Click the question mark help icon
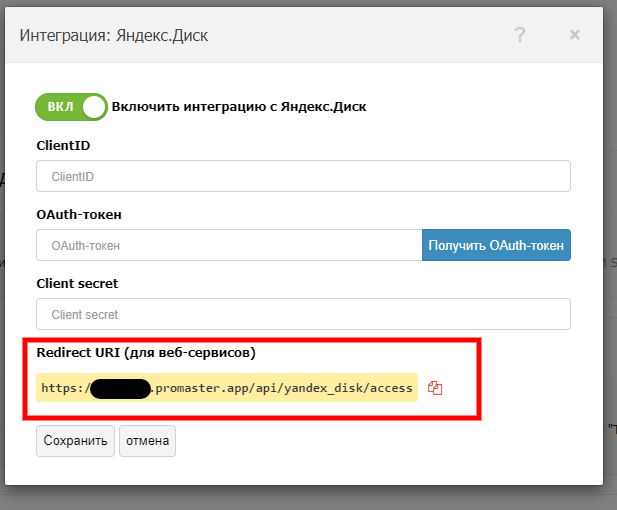Viewport: 617px width, 510px height. coord(520,35)
